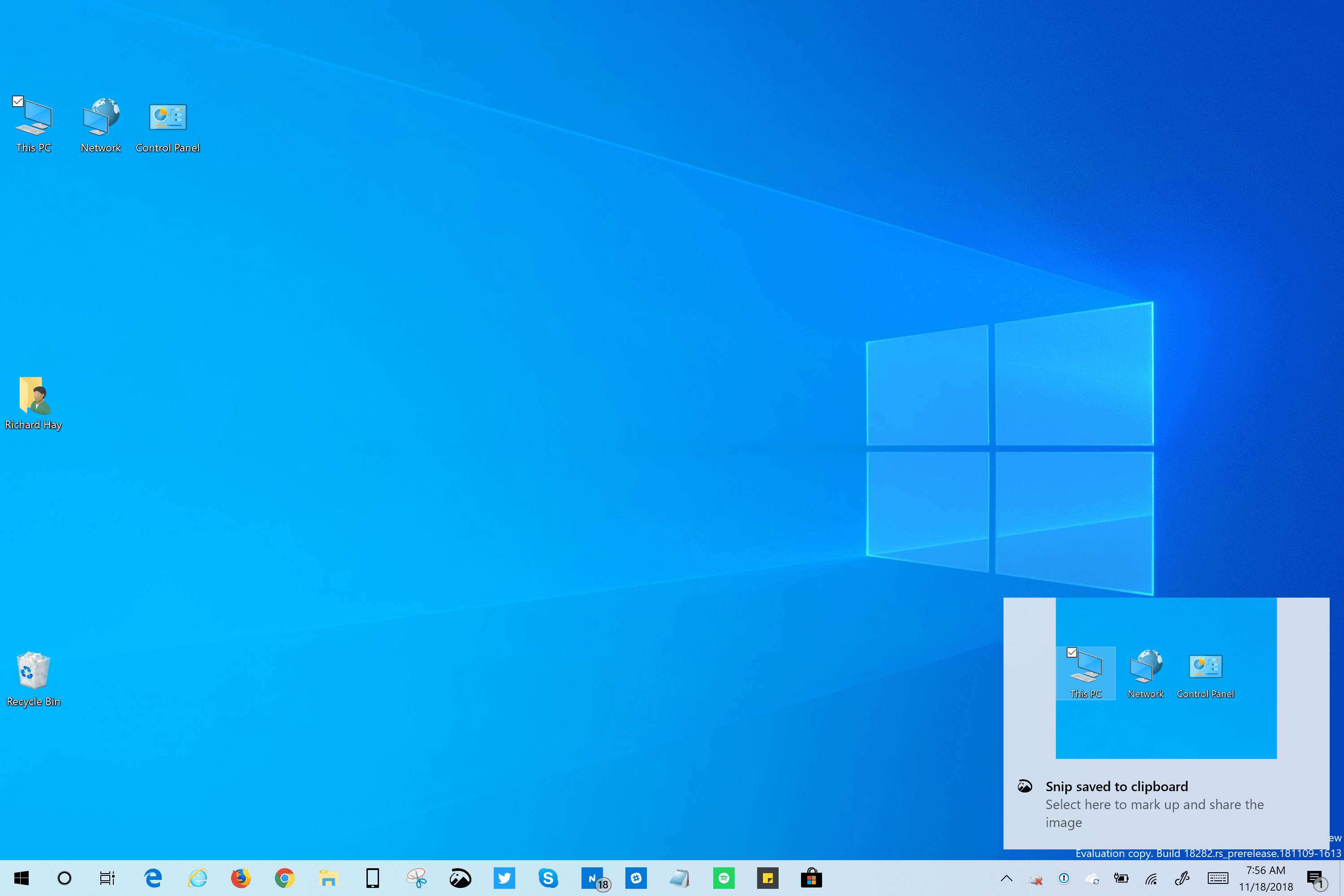The image size is (1344, 896).
Task: Launch Spotify from the taskbar
Action: 724,878
